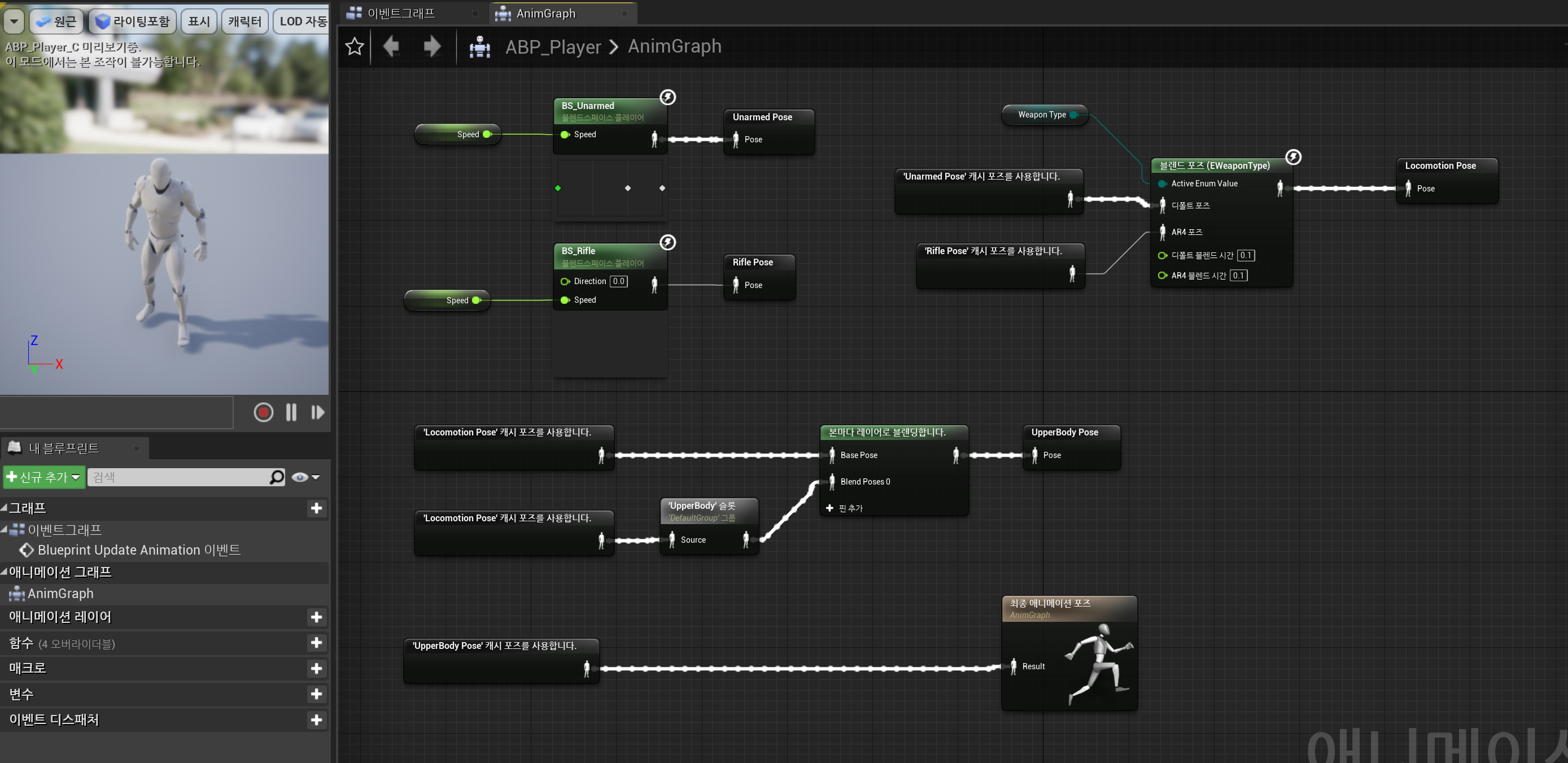Add a new variable with plus icon
This screenshot has height=763, width=1568.
[x=316, y=694]
